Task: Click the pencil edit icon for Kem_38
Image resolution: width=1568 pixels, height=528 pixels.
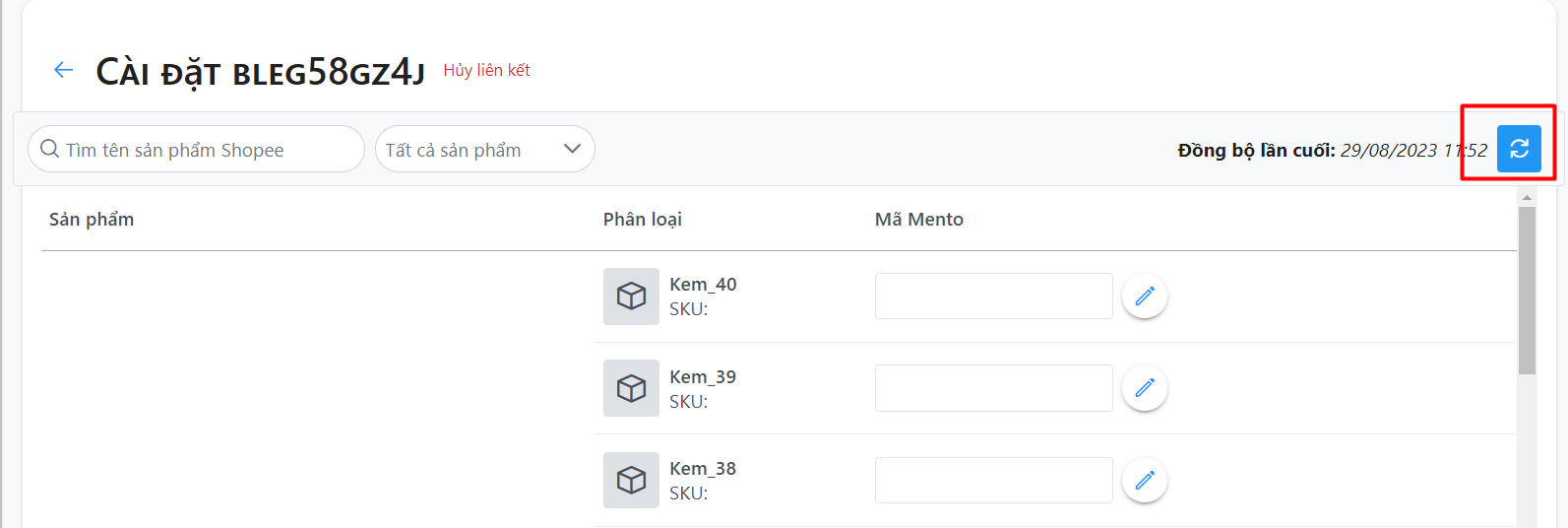Action: point(1145,480)
